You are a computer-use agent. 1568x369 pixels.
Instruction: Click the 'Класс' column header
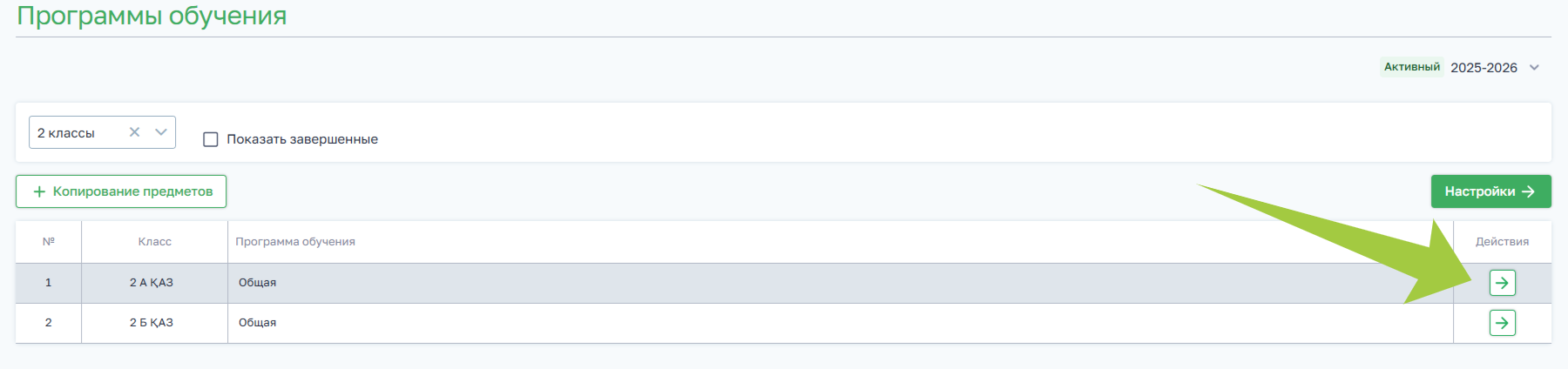(154, 242)
